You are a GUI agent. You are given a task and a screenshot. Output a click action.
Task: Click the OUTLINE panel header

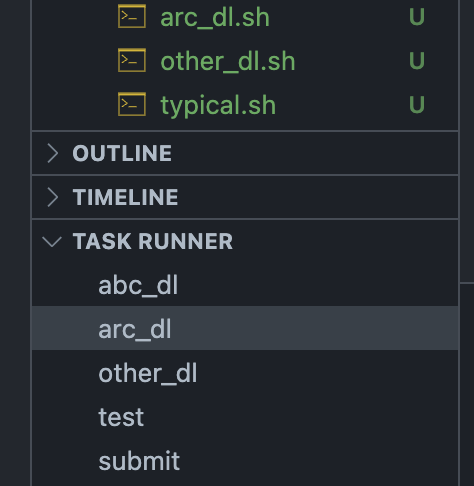point(245,153)
